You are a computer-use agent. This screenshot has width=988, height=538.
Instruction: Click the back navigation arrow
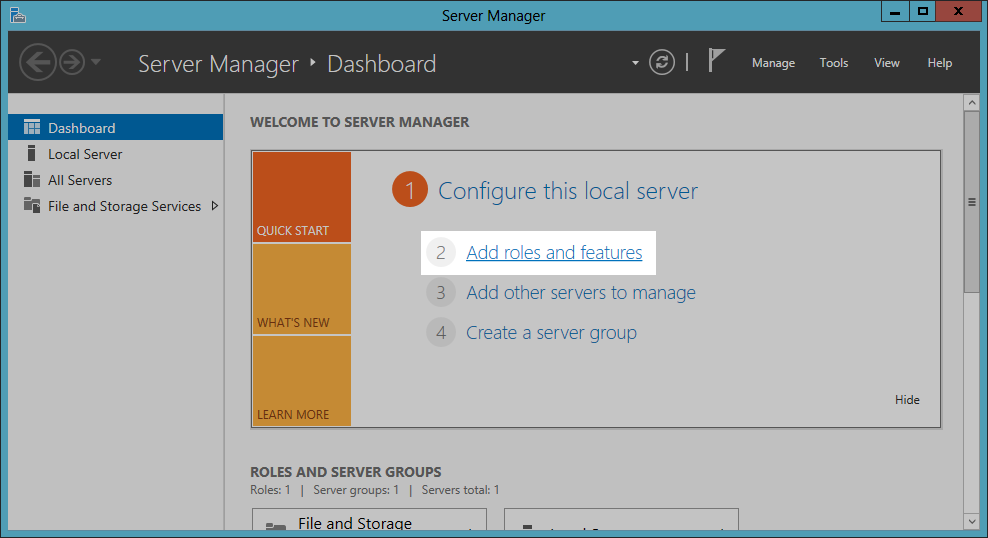[38, 62]
